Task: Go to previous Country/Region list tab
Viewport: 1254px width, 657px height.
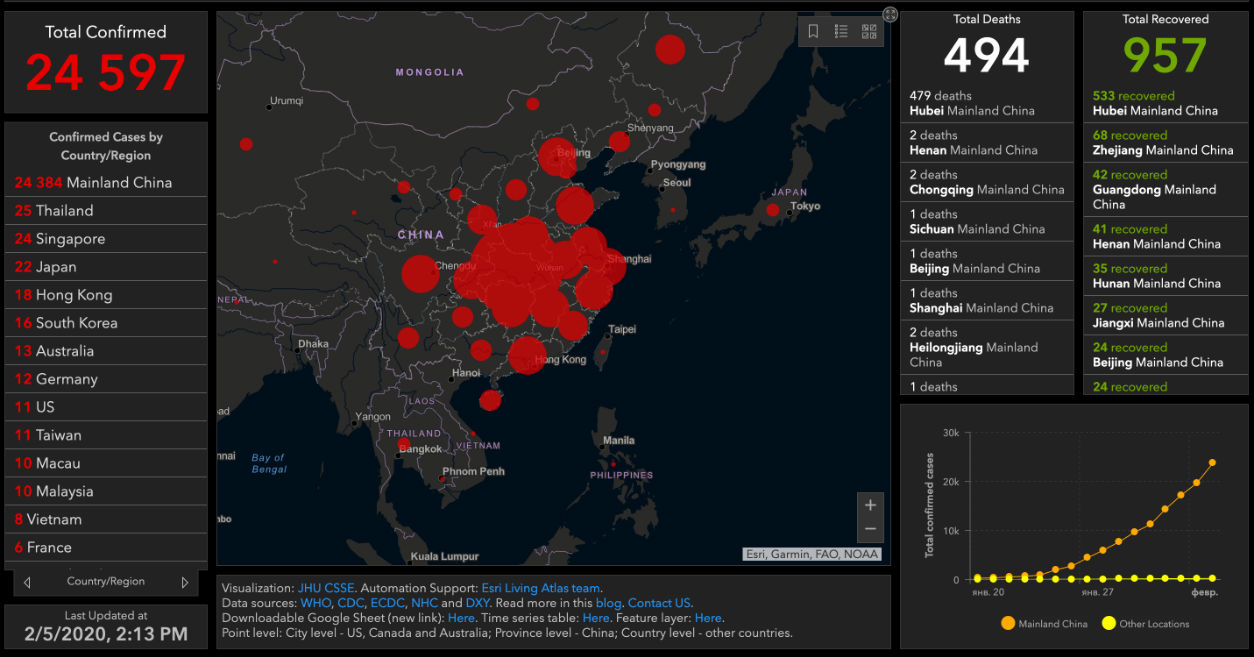Action: (27, 582)
